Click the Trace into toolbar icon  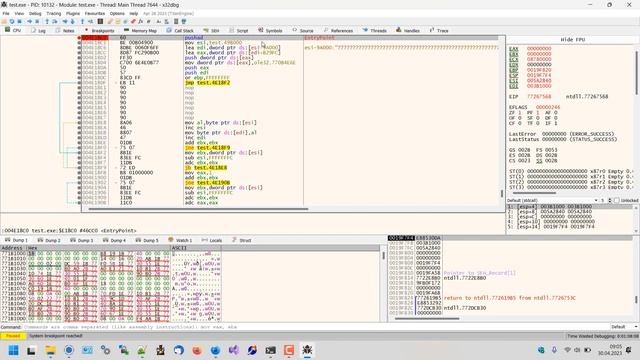pyautogui.click(x=65, y=21)
